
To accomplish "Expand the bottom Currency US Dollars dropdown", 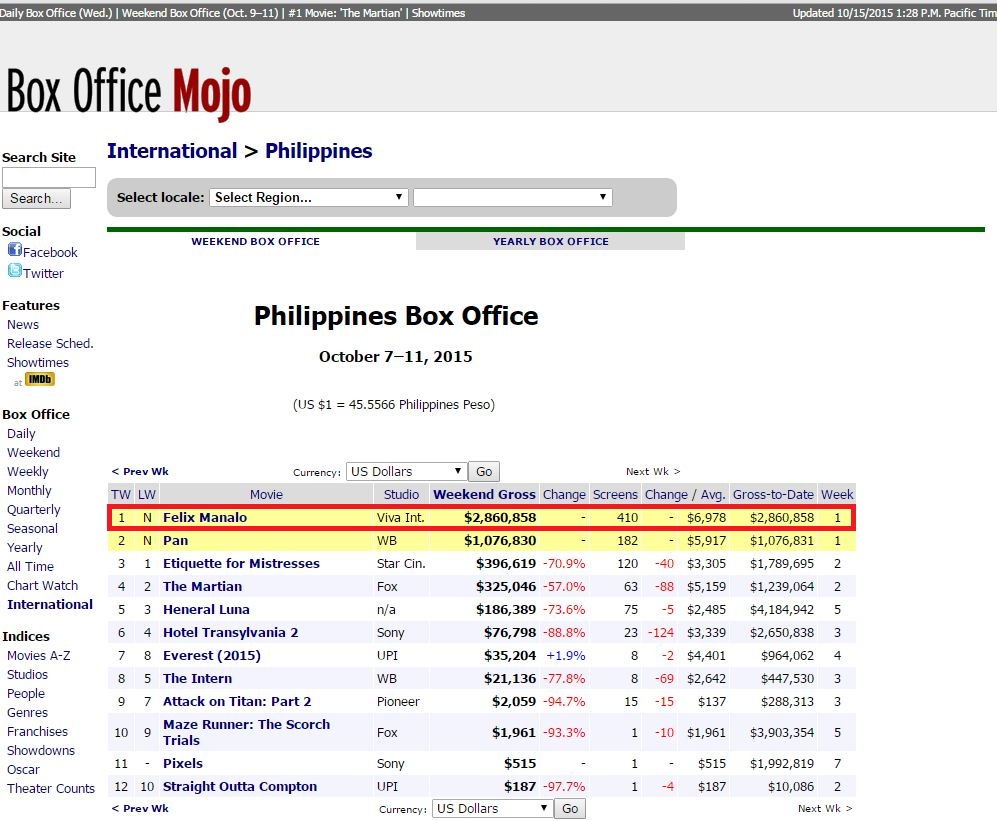I will 493,808.
